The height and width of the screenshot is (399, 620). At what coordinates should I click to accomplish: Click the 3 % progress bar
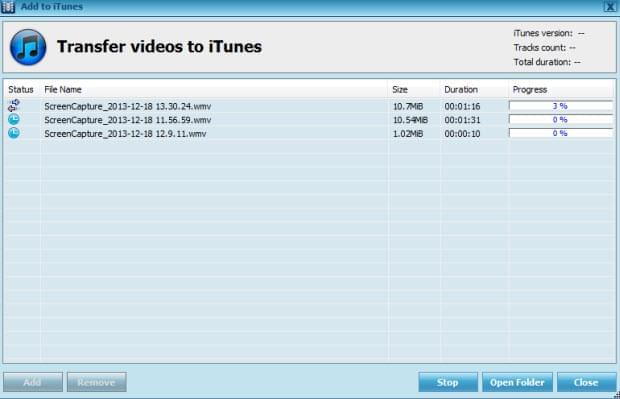(560, 106)
